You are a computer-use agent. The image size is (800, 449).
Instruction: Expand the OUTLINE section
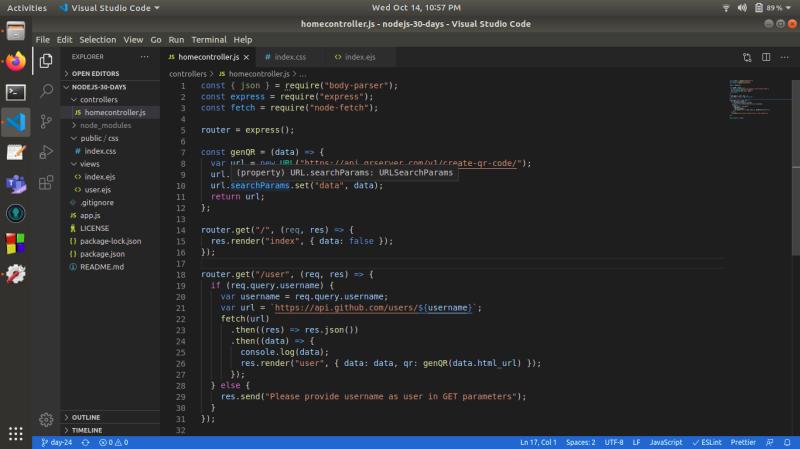click(x=86, y=417)
